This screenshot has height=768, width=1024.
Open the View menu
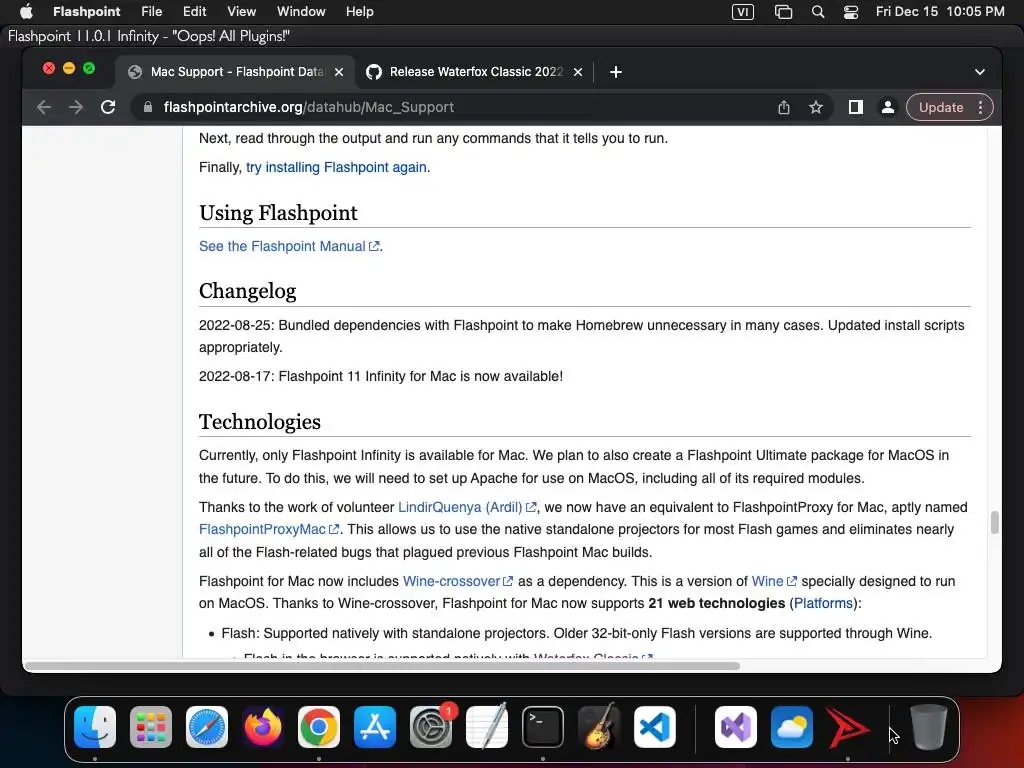[x=242, y=11]
